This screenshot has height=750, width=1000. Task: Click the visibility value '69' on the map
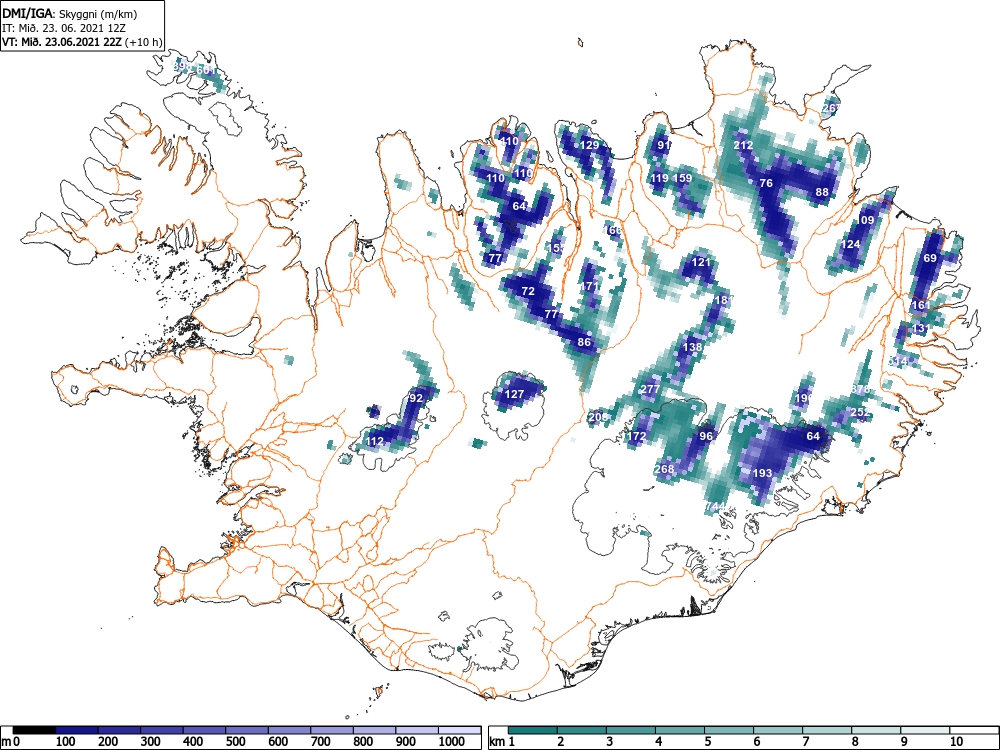(930, 258)
